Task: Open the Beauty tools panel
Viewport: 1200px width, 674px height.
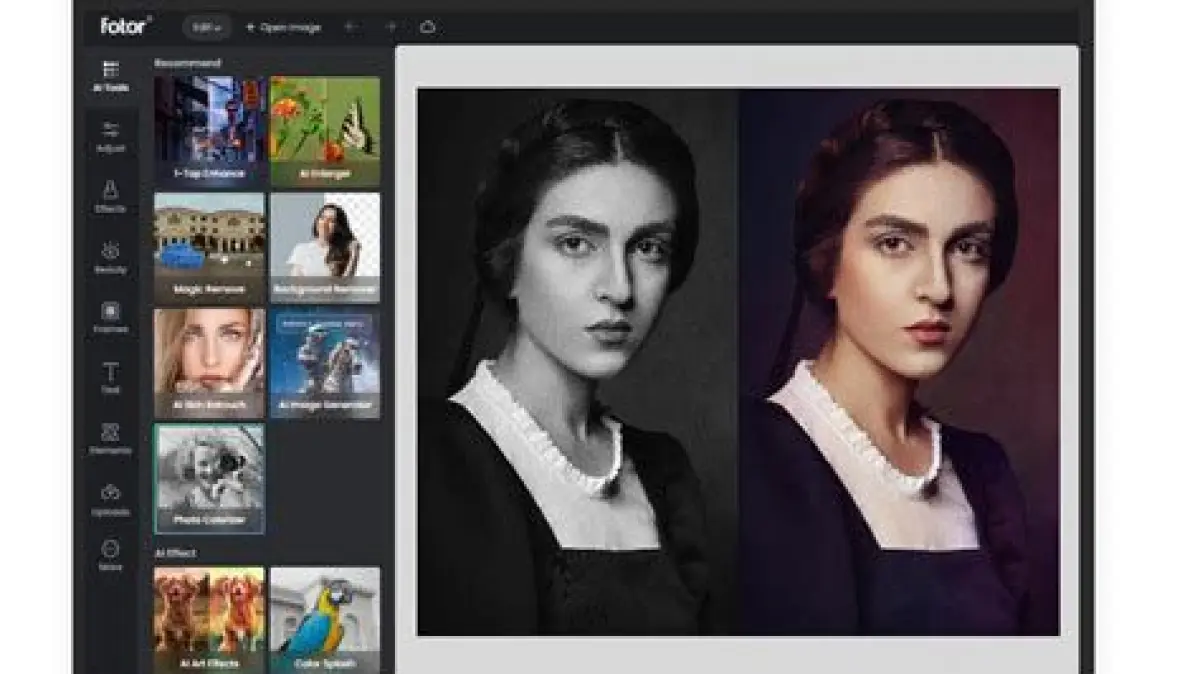Action: point(110,257)
